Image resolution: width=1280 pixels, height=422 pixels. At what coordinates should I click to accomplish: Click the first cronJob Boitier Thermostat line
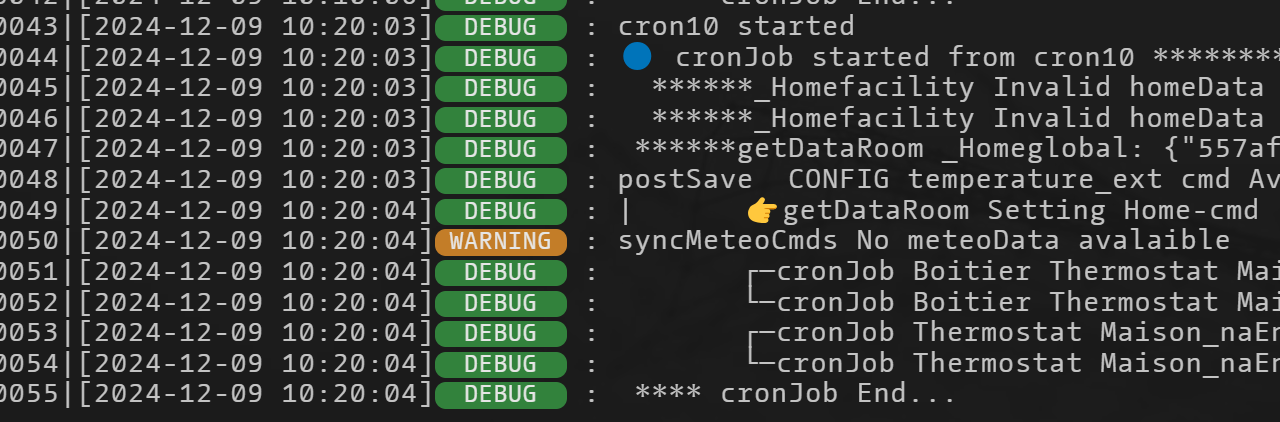pyautogui.click(x=1014, y=272)
